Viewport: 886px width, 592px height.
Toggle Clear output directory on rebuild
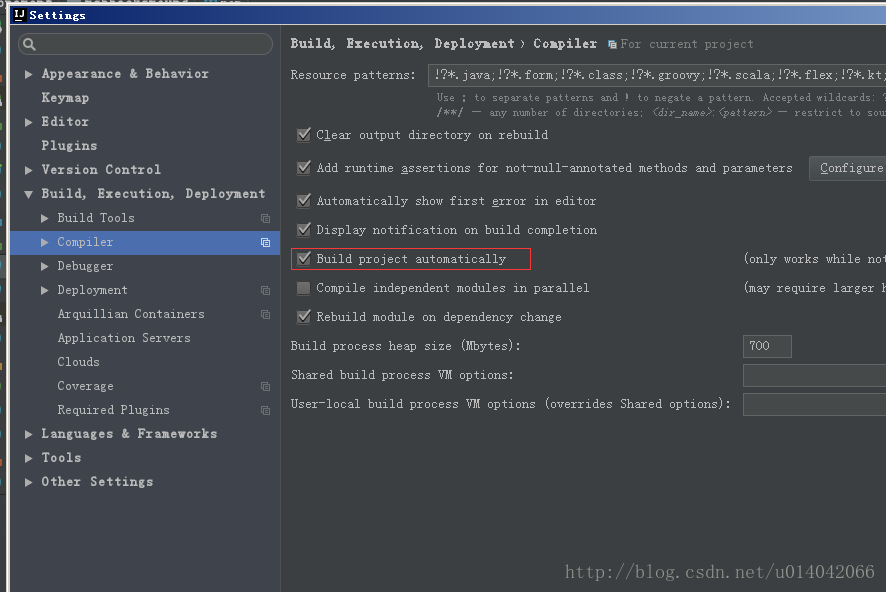pos(303,135)
